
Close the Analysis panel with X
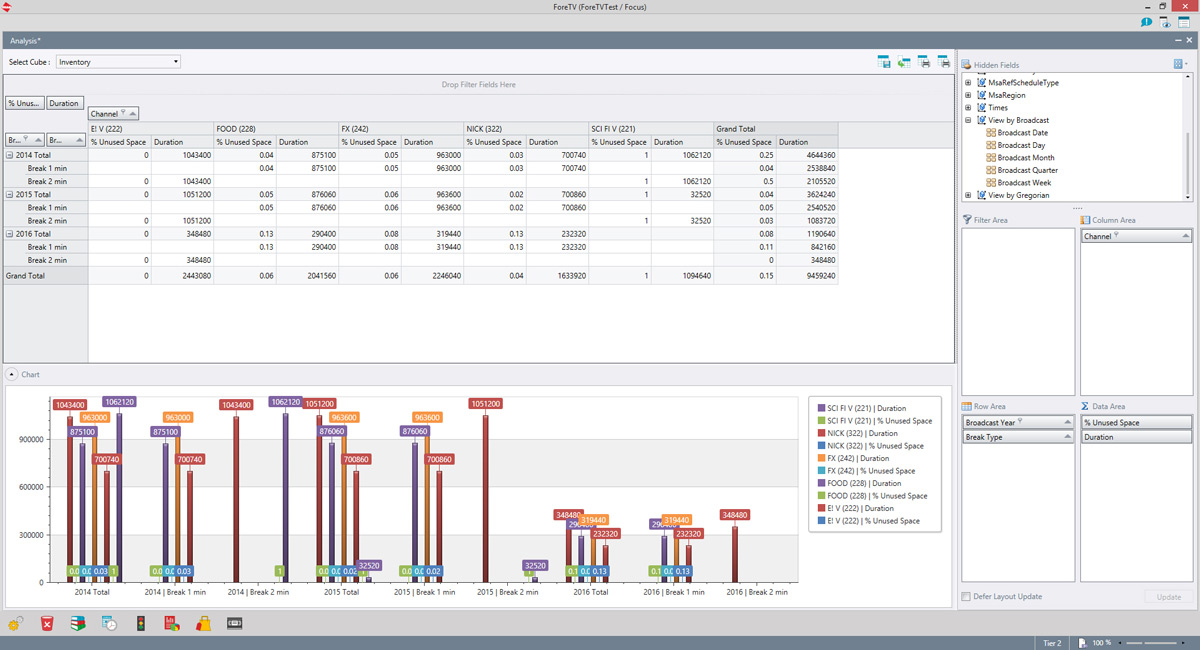pyautogui.click(x=1189, y=40)
